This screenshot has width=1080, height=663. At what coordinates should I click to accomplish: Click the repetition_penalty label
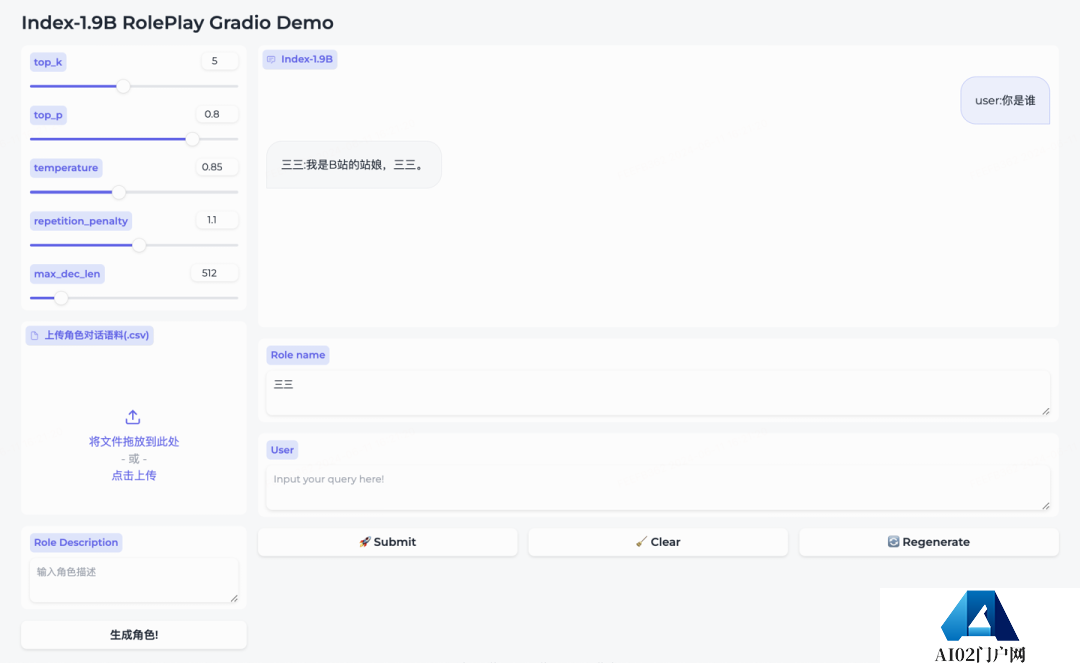click(x=81, y=221)
